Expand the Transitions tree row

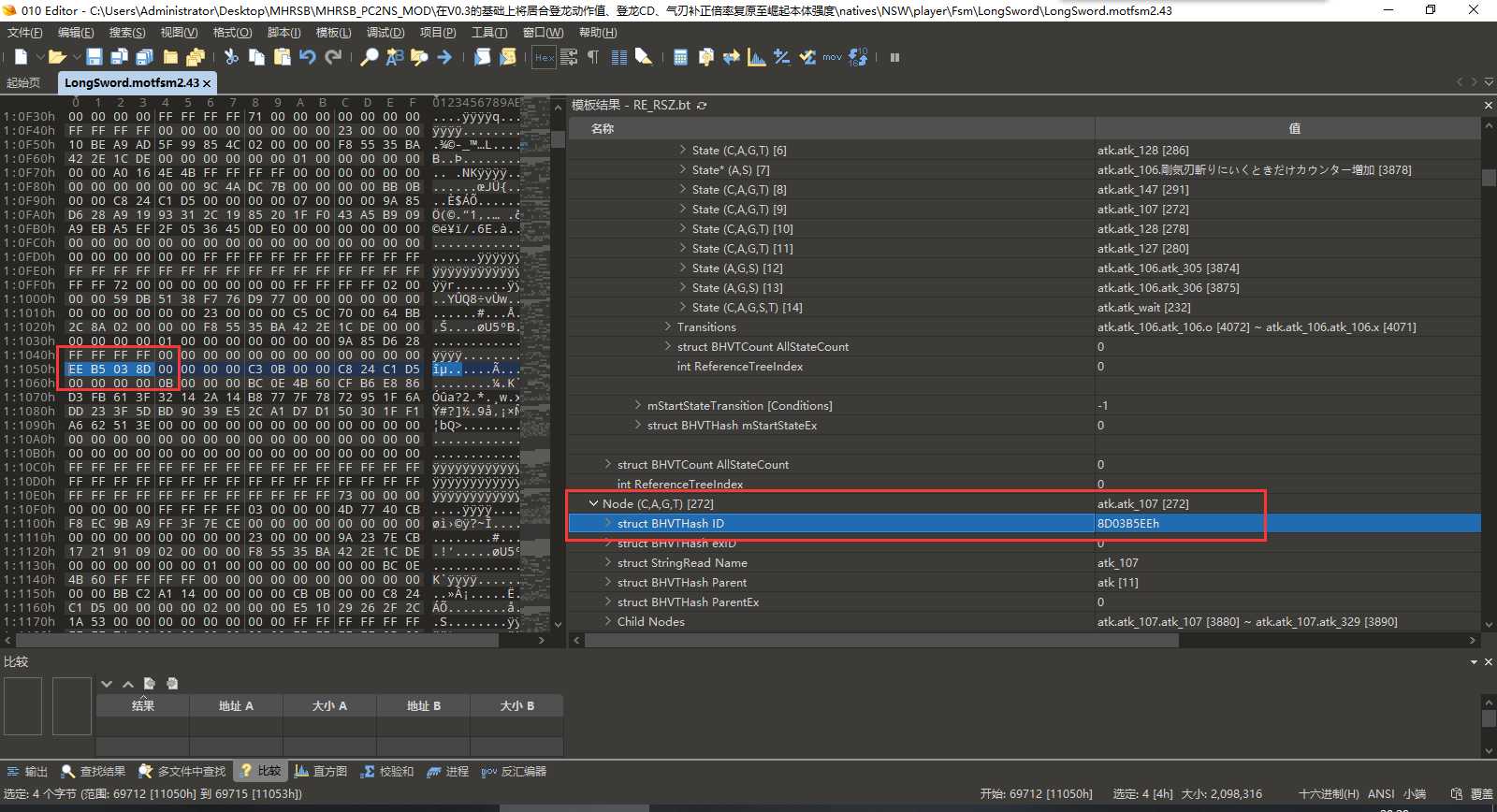pyautogui.click(x=668, y=327)
